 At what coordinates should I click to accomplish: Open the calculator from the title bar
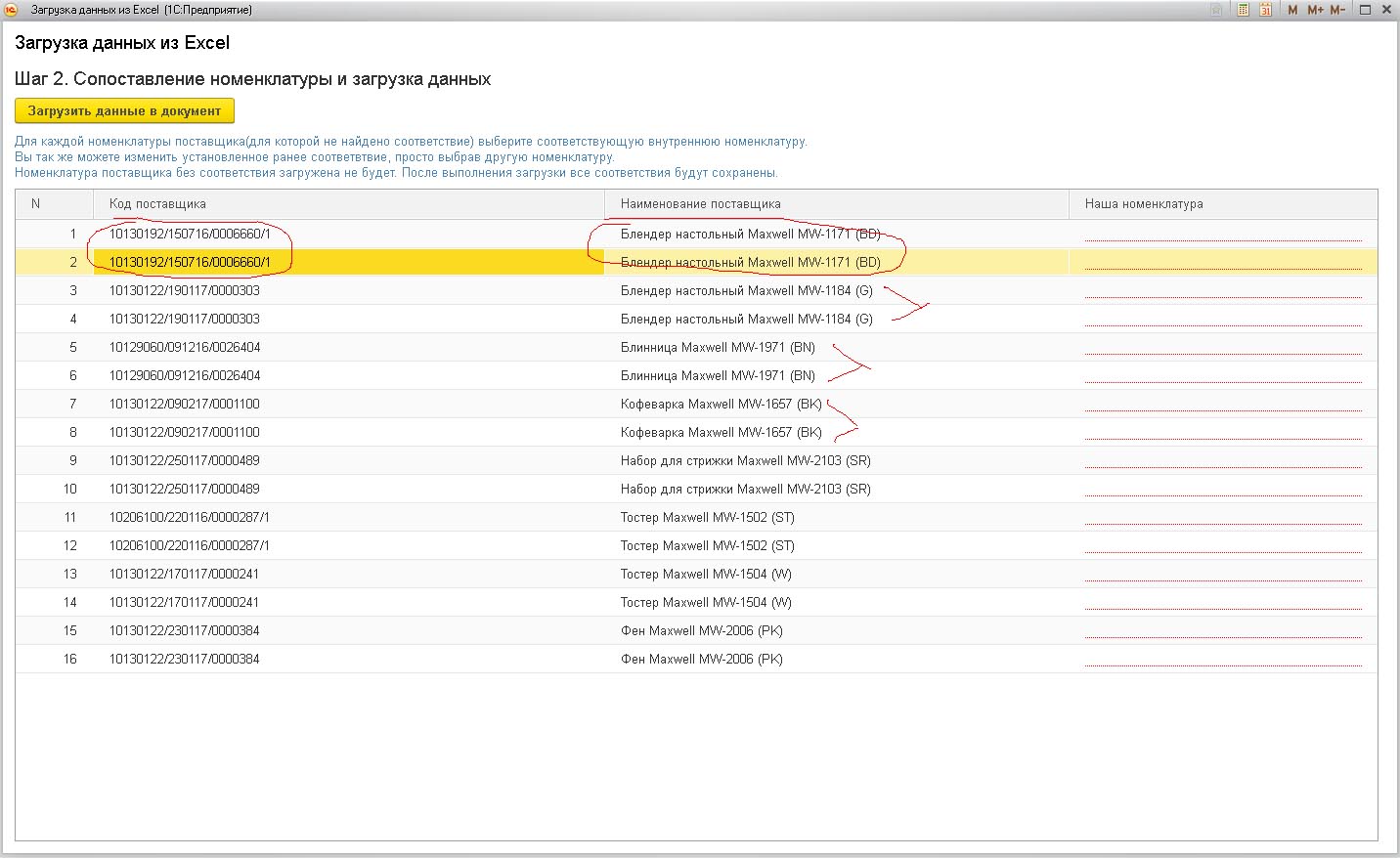[1244, 10]
